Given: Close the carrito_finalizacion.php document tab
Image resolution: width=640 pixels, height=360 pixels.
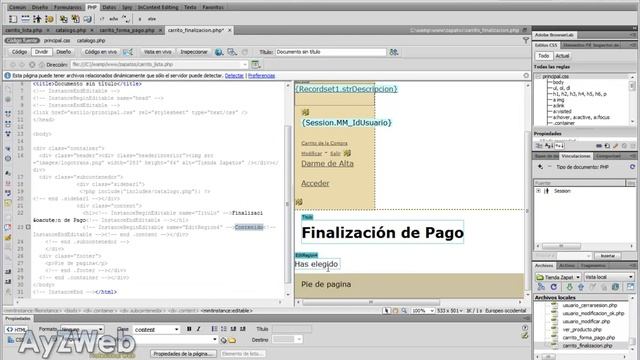Looking at the screenshot, I should click(230, 30).
